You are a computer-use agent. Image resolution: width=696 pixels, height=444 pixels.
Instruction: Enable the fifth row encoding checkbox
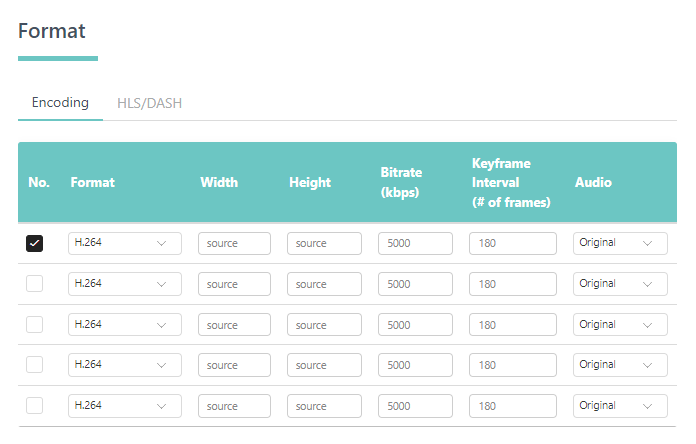pyautogui.click(x=34, y=405)
